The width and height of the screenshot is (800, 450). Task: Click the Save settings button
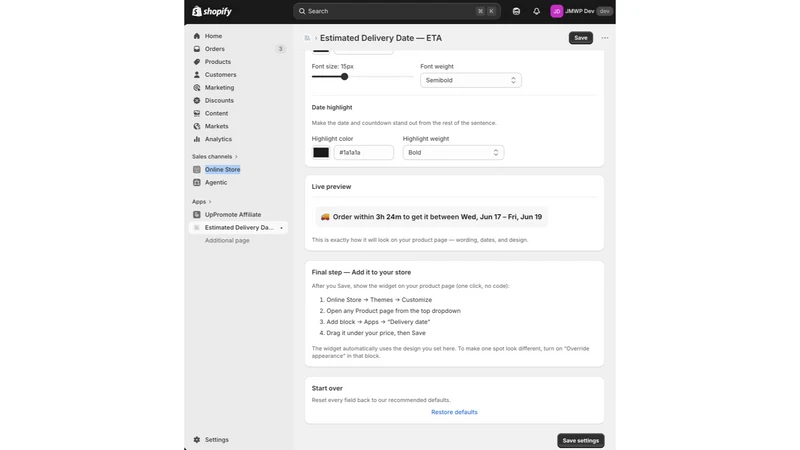pos(581,440)
